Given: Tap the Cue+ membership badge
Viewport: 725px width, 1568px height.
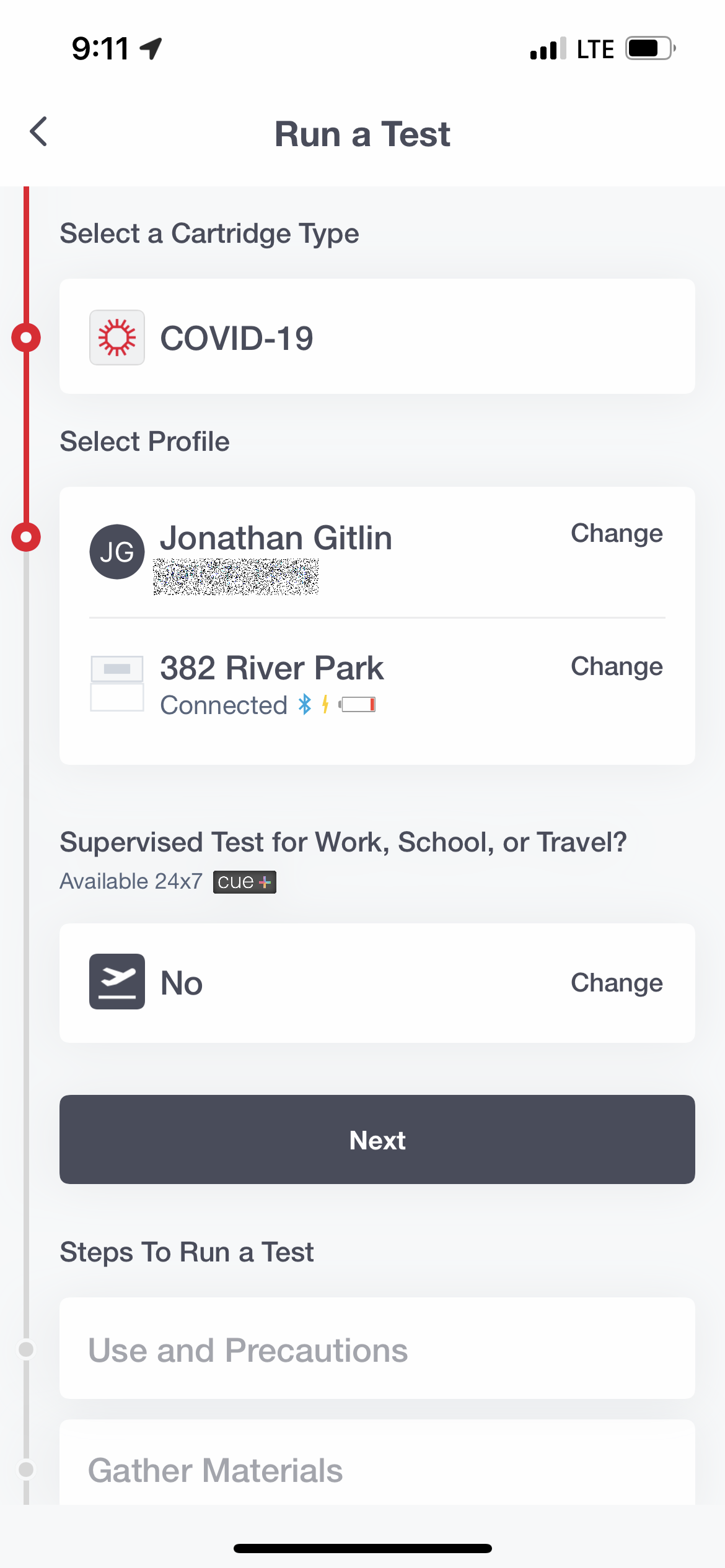Looking at the screenshot, I should click(x=245, y=882).
